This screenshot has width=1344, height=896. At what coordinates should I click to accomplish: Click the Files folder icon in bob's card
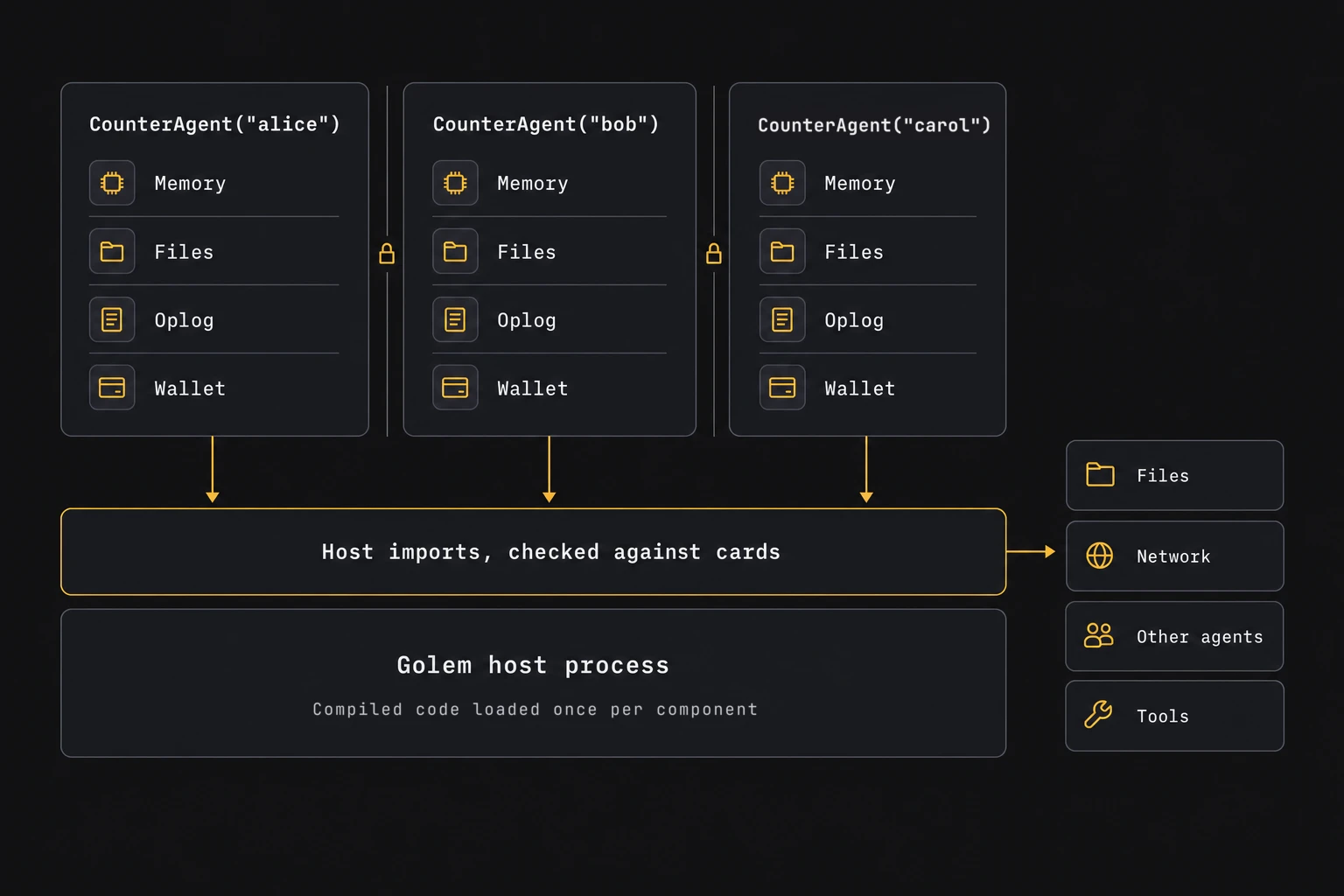click(455, 252)
